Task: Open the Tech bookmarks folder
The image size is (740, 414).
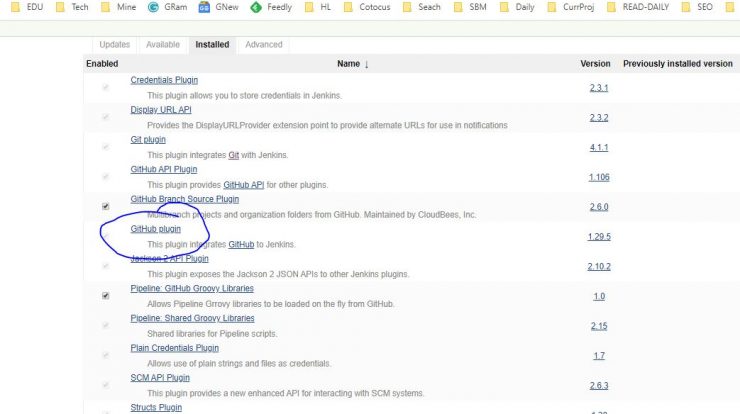Action: [x=72, y=7]
